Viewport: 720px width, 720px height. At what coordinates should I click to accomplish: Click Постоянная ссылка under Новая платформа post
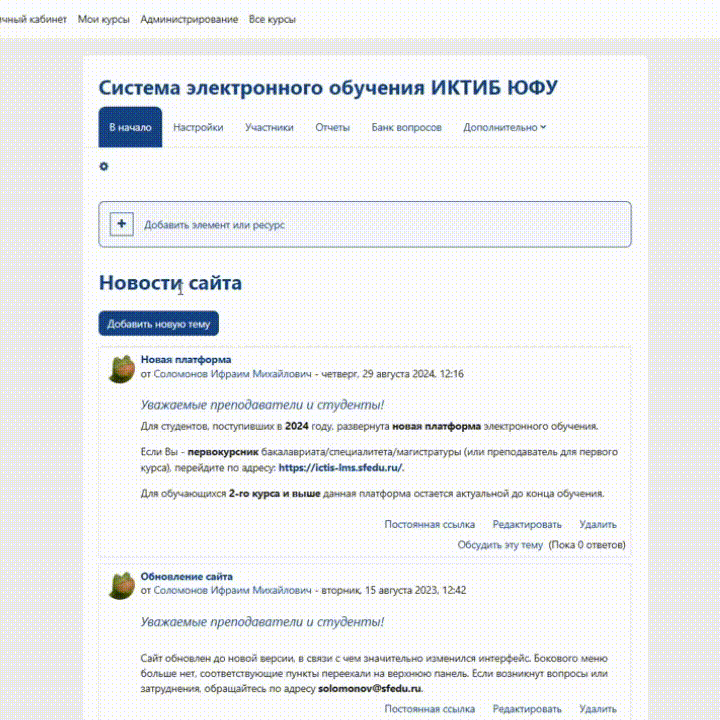pos(430,524)
